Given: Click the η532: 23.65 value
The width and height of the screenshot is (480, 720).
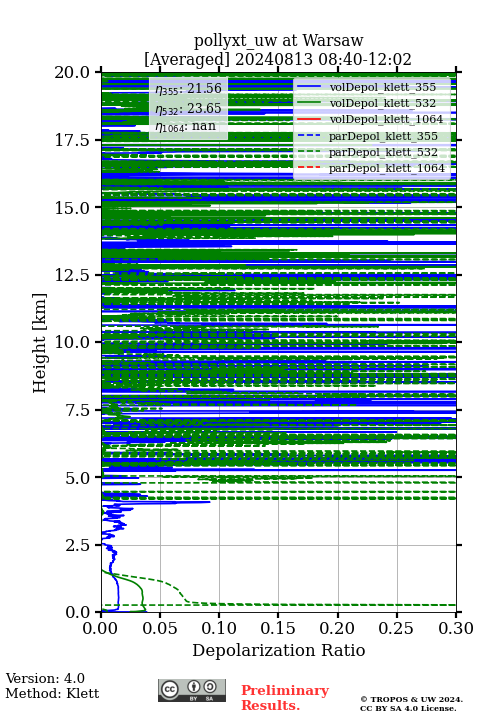Looking at the screenshot, I should click(x=188, y=108).
